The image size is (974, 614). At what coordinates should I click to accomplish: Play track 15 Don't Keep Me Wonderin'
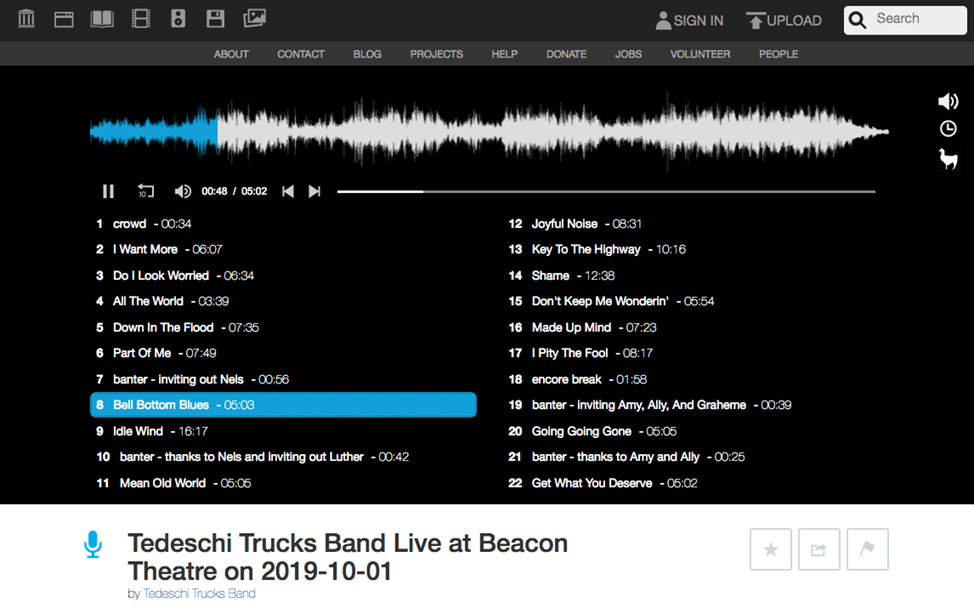611,301
